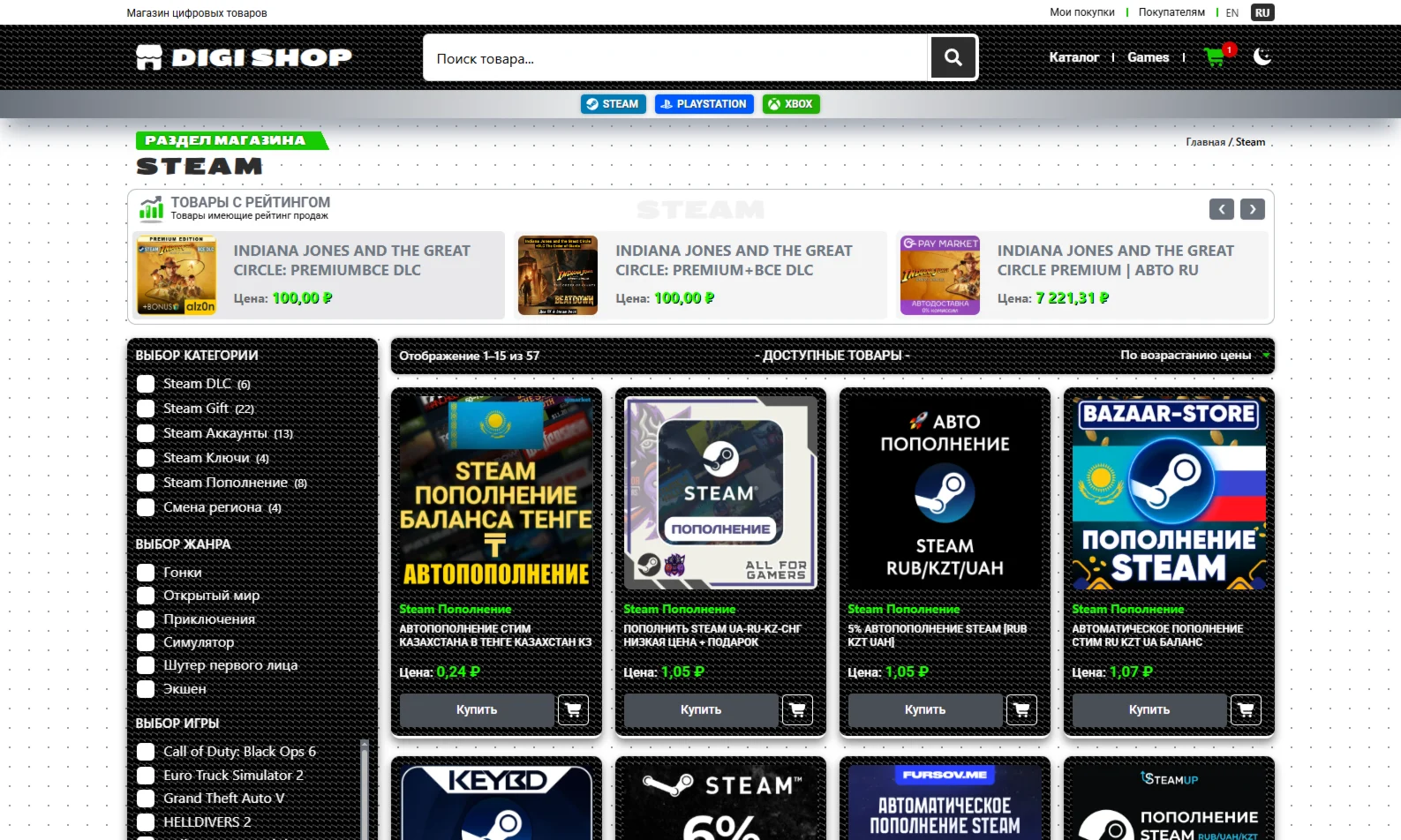1401x840 pixels.
Task: Show next rated products with right arrow
Action: (1253, 209)
